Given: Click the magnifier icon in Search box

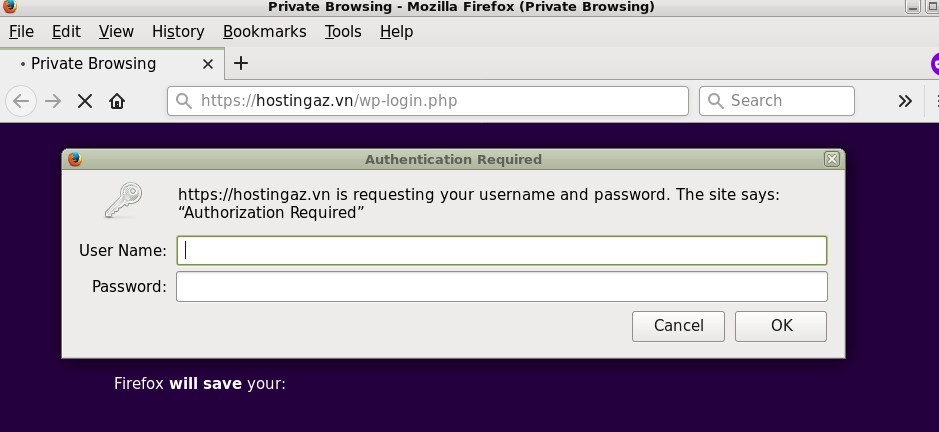Looking at the screenshot, I should (x=716, y=101).
